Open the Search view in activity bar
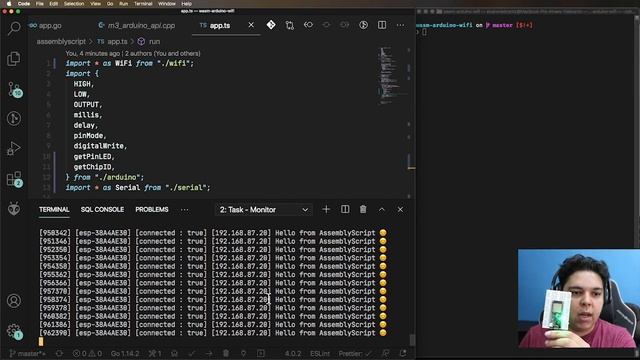The width and height of the screenshot is (640, 360). [14, 28]
